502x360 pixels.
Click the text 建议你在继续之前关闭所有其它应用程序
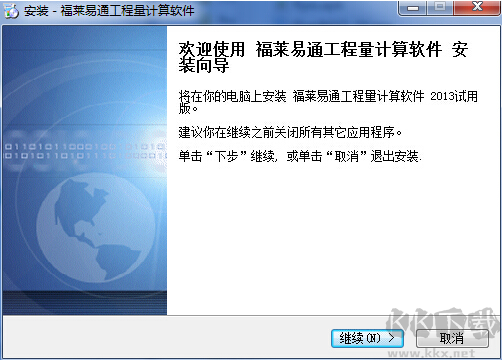pos(290,132)
